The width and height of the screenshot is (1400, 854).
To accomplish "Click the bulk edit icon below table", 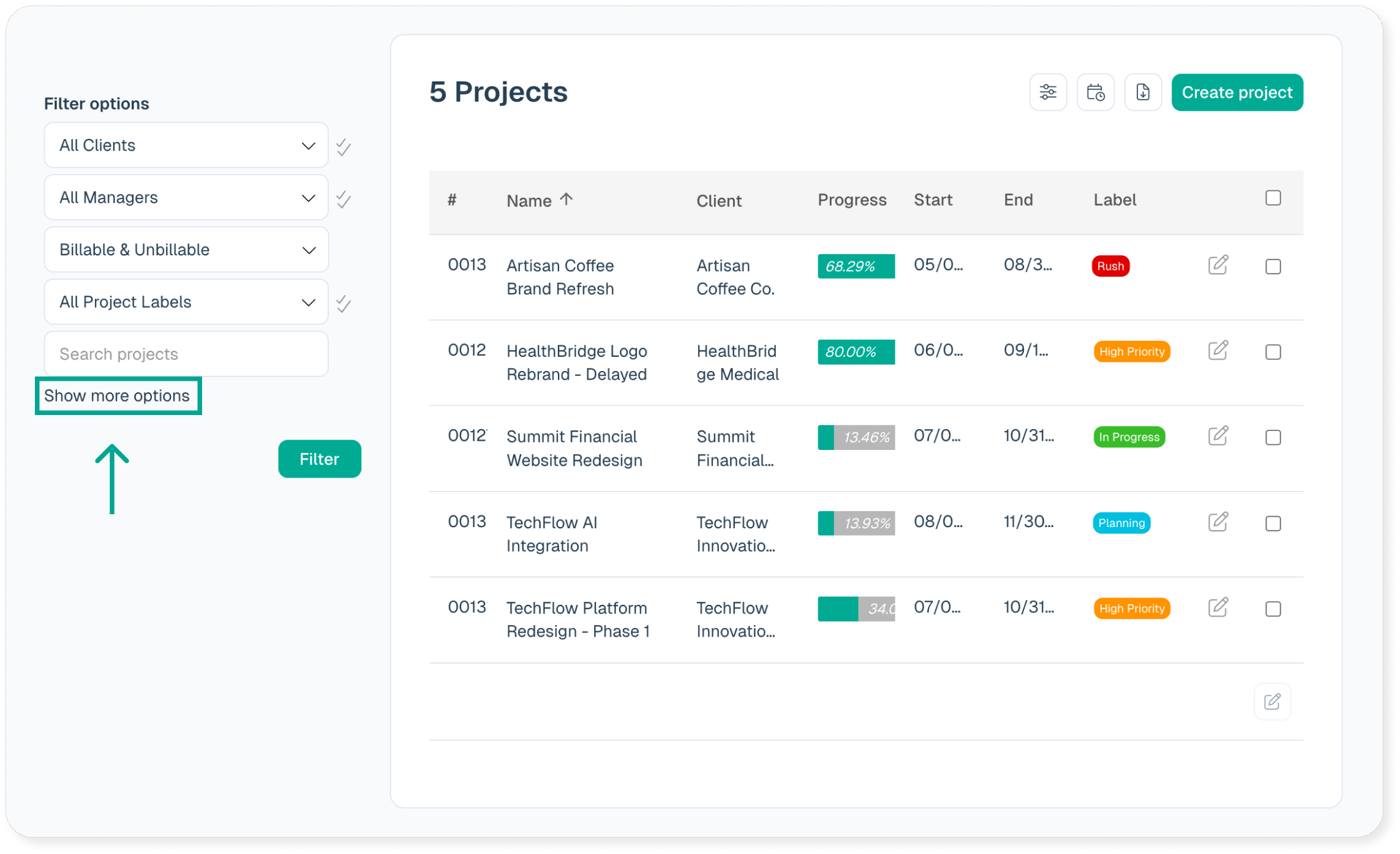I will [x=1272, y=701].
